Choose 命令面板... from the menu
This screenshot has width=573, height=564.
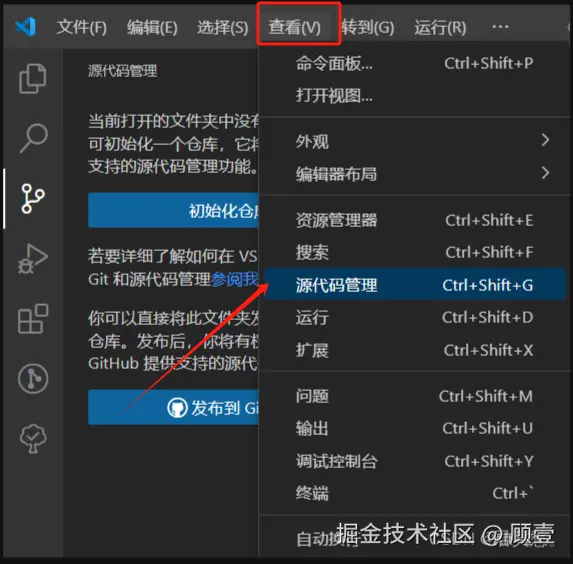415,64
